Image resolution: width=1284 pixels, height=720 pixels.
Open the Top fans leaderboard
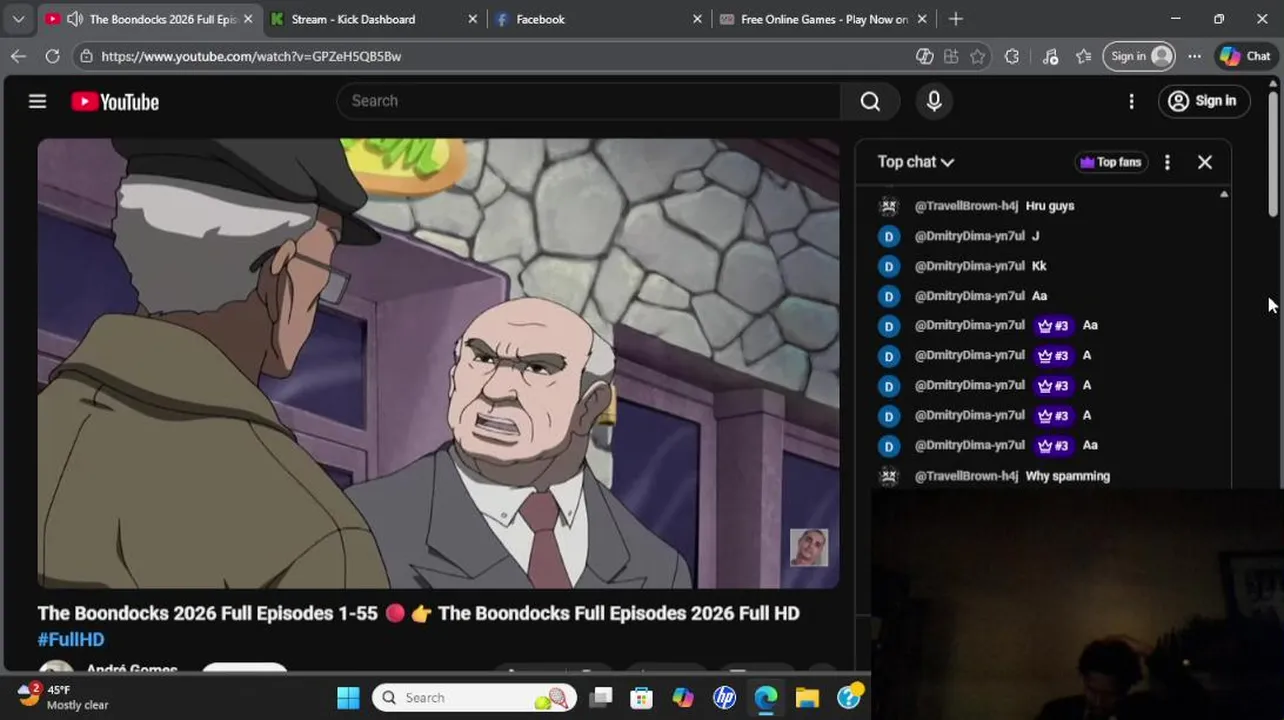click(x=1110, y=162)
